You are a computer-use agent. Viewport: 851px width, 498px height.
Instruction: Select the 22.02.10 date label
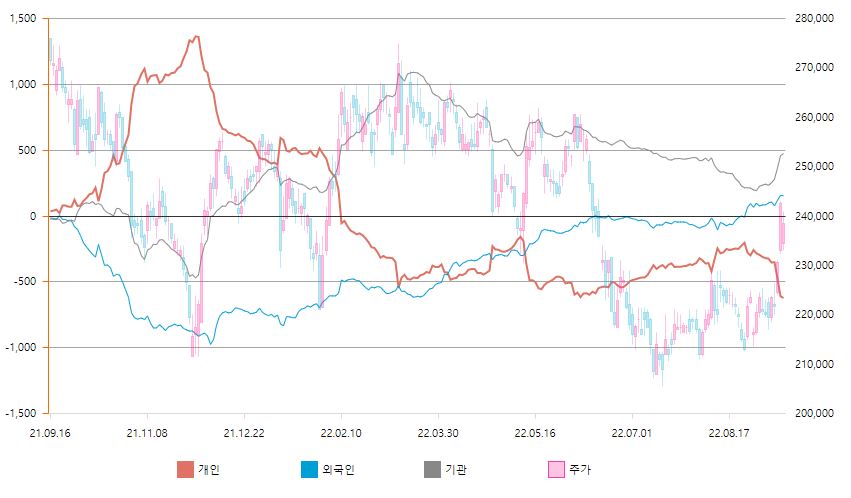click(x=340, y=433)
